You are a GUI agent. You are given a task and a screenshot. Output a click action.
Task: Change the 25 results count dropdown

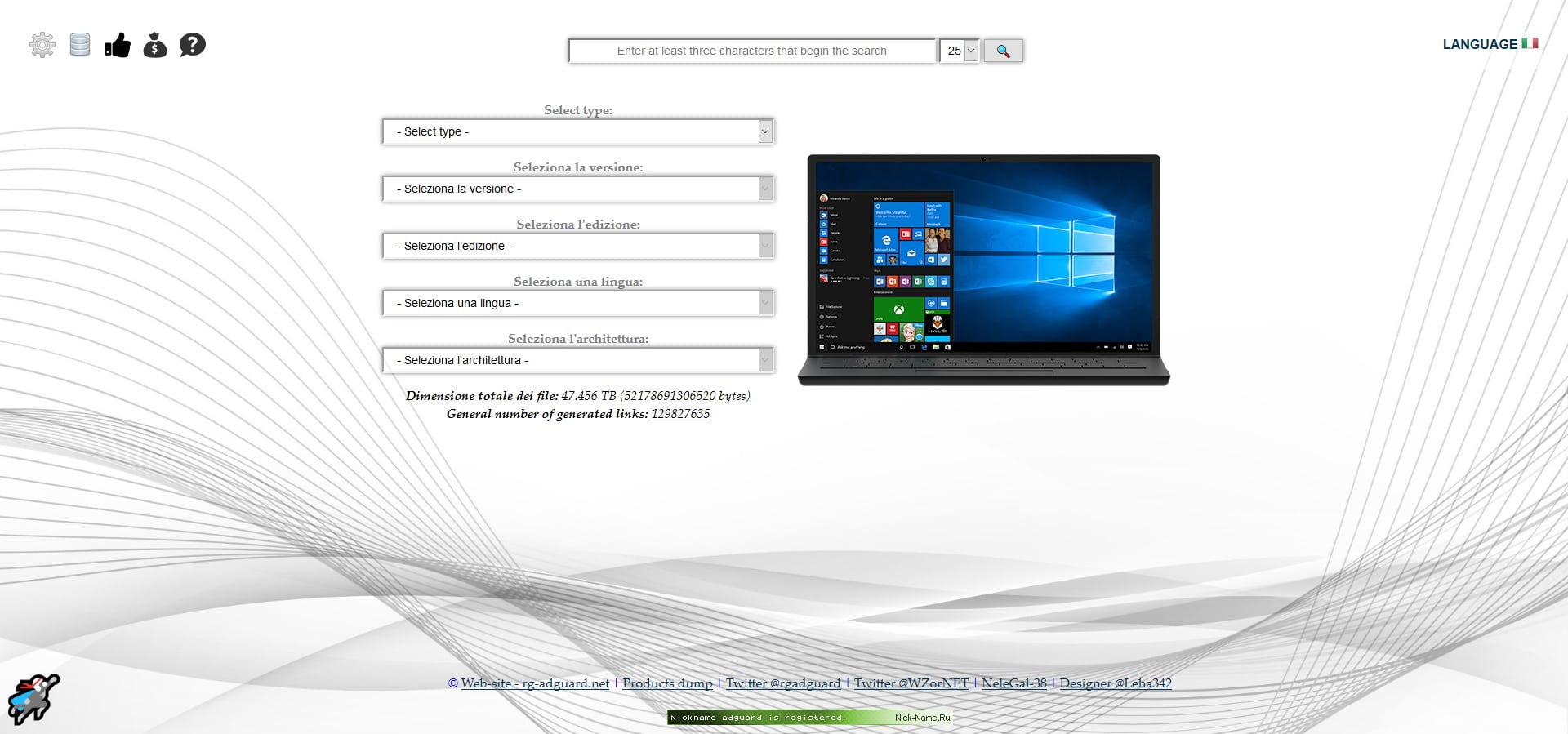coord(960,51)
